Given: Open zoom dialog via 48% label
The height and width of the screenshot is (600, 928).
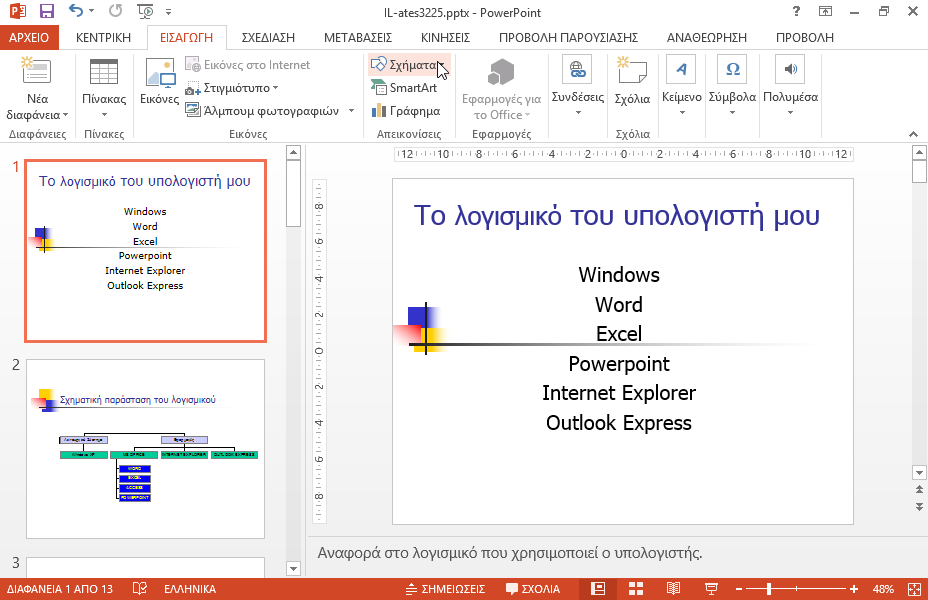Looking at the screenshot, I should click(883, 589).
